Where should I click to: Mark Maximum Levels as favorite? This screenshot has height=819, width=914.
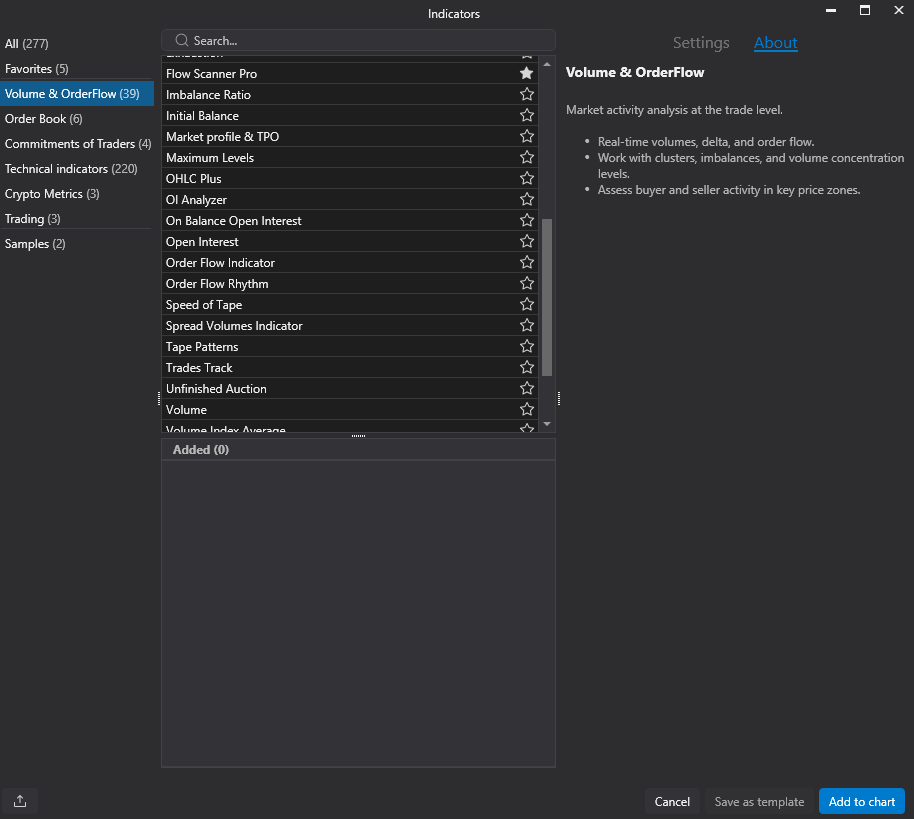[526, 157]
